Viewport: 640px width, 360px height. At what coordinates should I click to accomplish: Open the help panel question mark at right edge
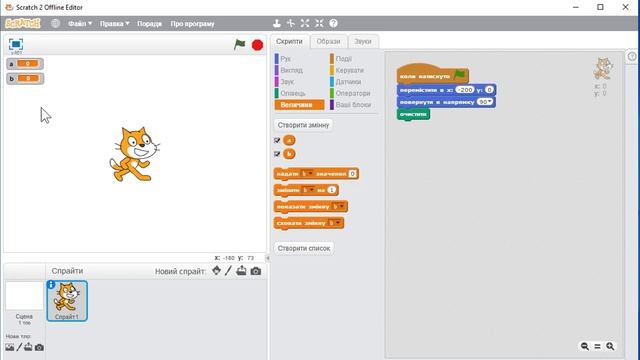click(x=632, y=56)
